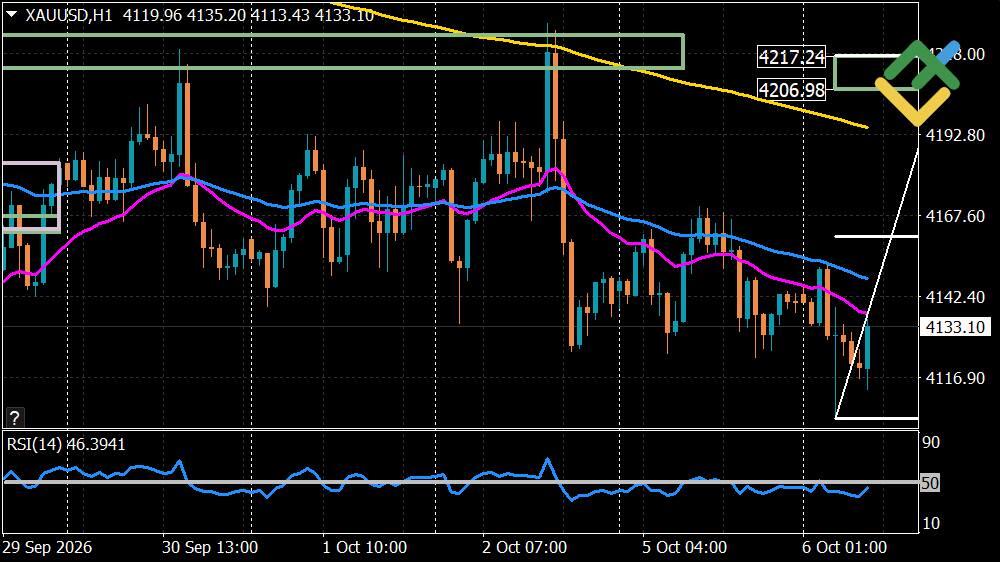Click the RSI(14) 46.3941 indicator label

[66, 444]
